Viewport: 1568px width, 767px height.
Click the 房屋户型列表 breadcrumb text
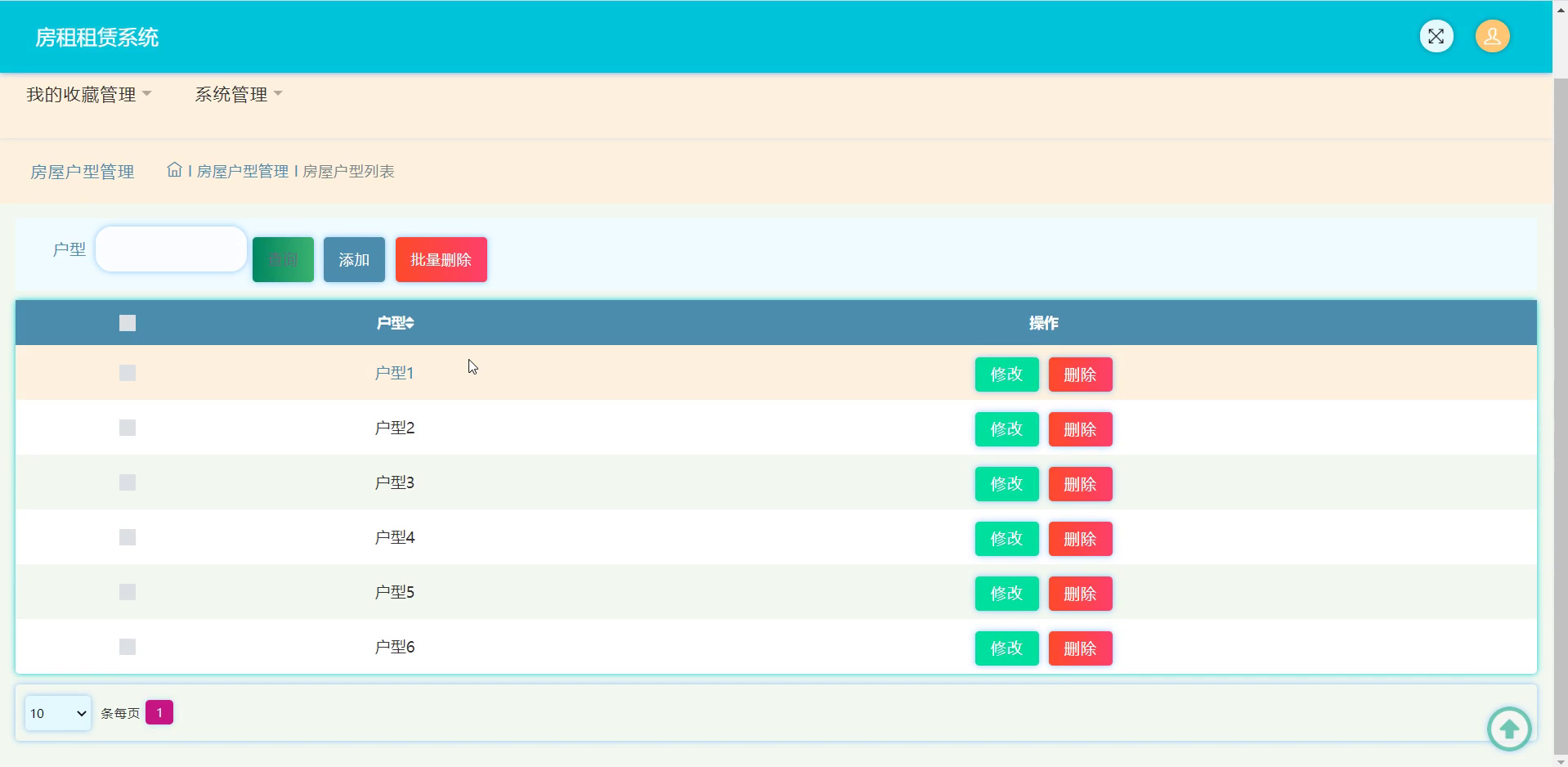348,171
